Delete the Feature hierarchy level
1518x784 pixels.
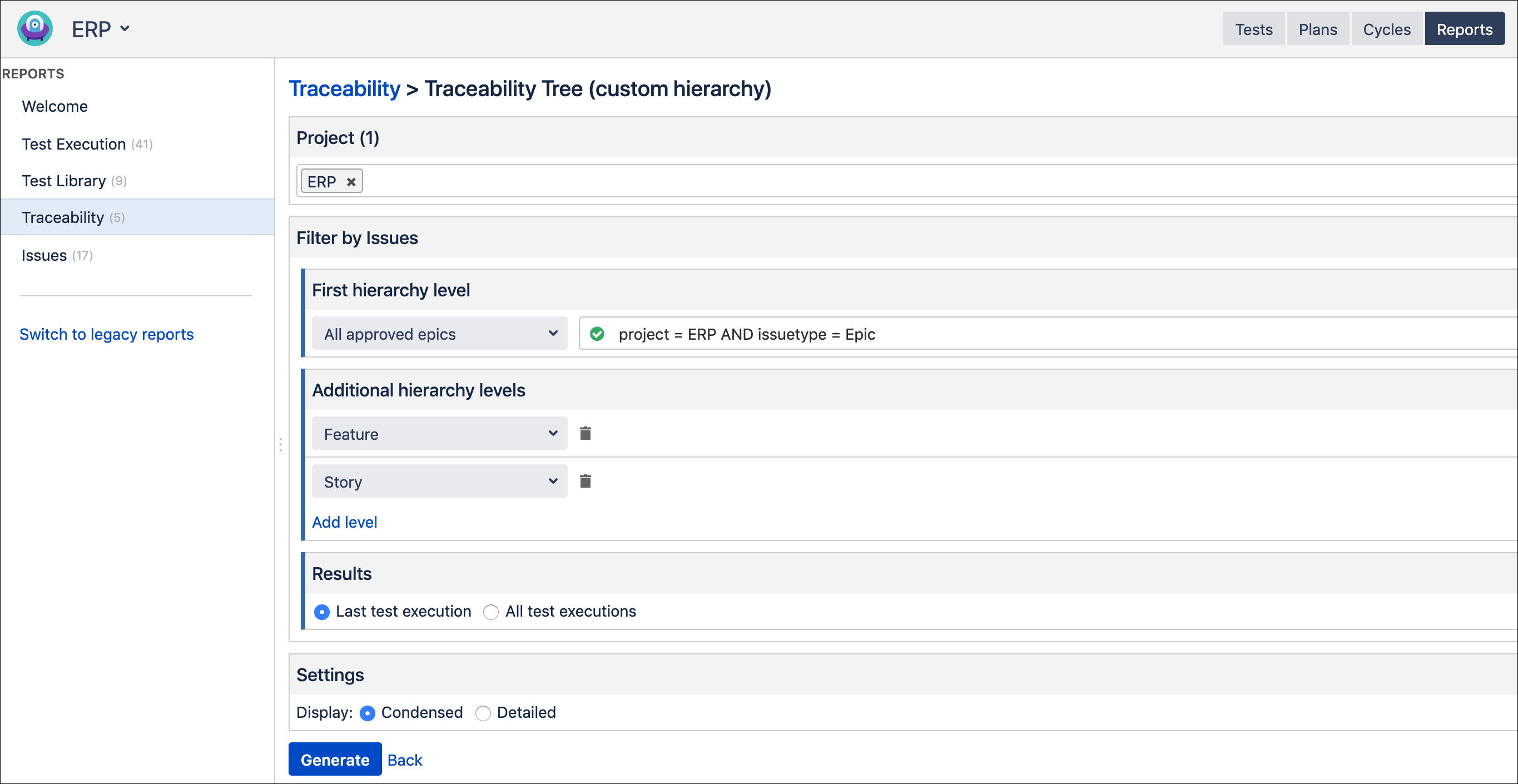click(x=585, y=433)
